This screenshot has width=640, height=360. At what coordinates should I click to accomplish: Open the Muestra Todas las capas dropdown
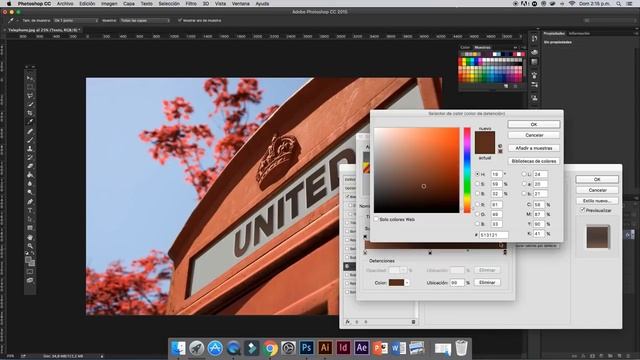[144, 20]
